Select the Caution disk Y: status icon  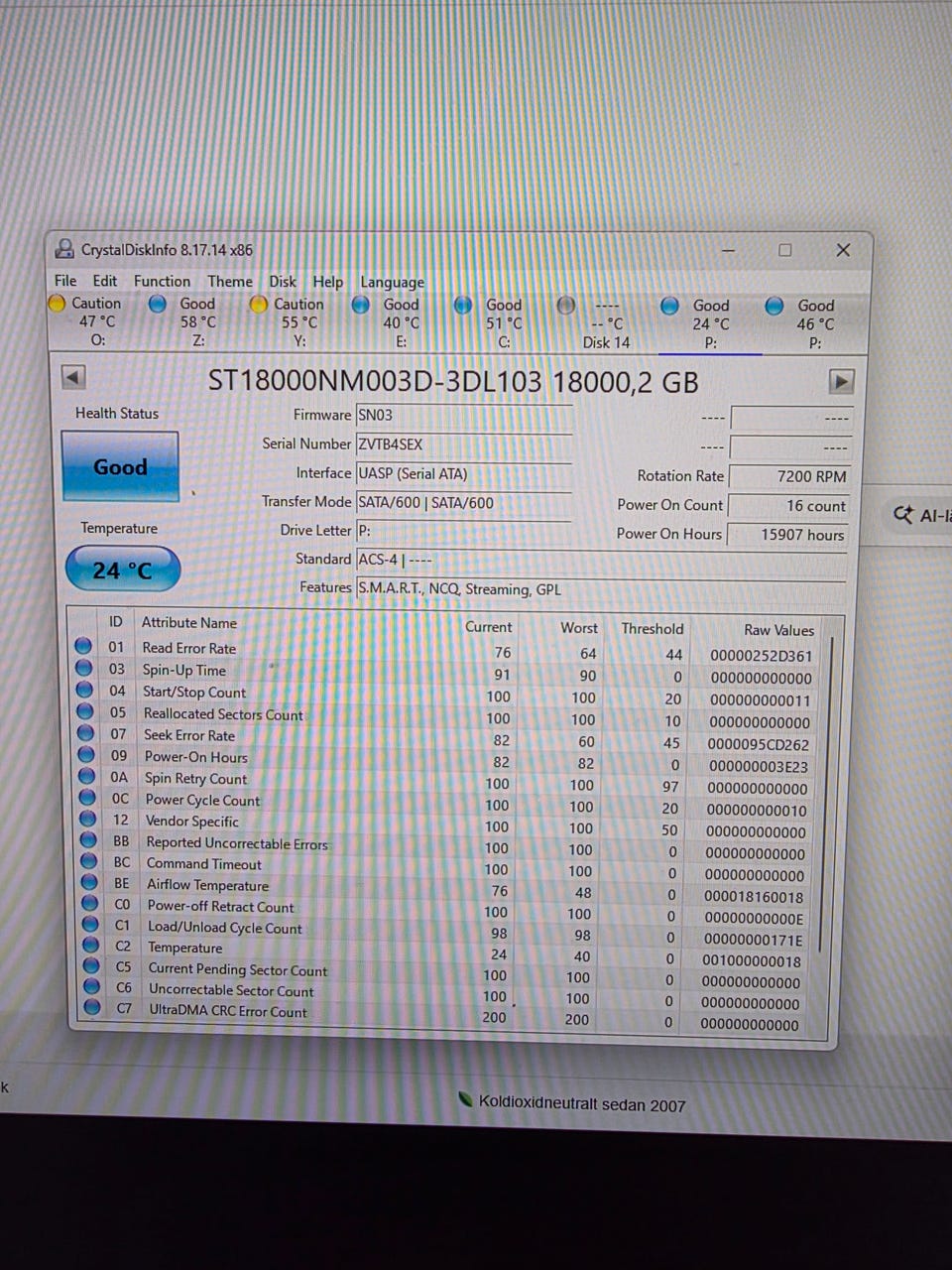click(x=259, y=305)
